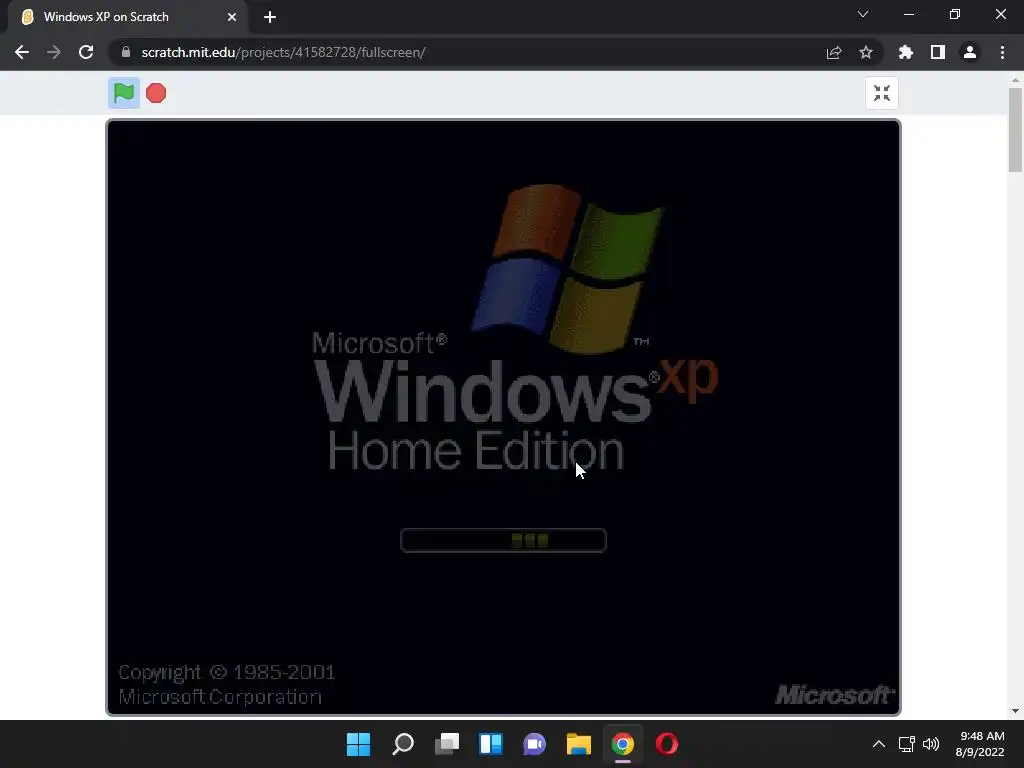Go back with the browser back arrow
This screenshot has height=768, width=1024.
pyautogui.click(x=22, y=52)
